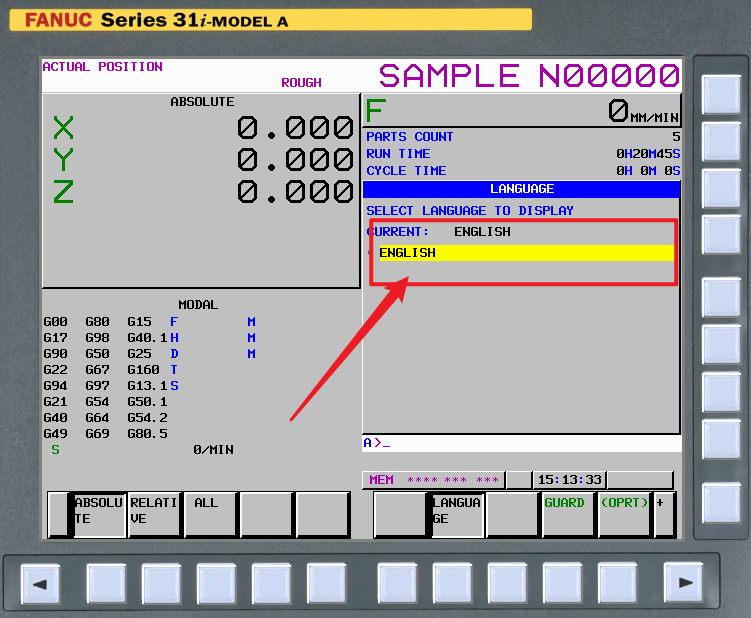Click the (OPRT) operation soft key

click(x=624, y=514)
